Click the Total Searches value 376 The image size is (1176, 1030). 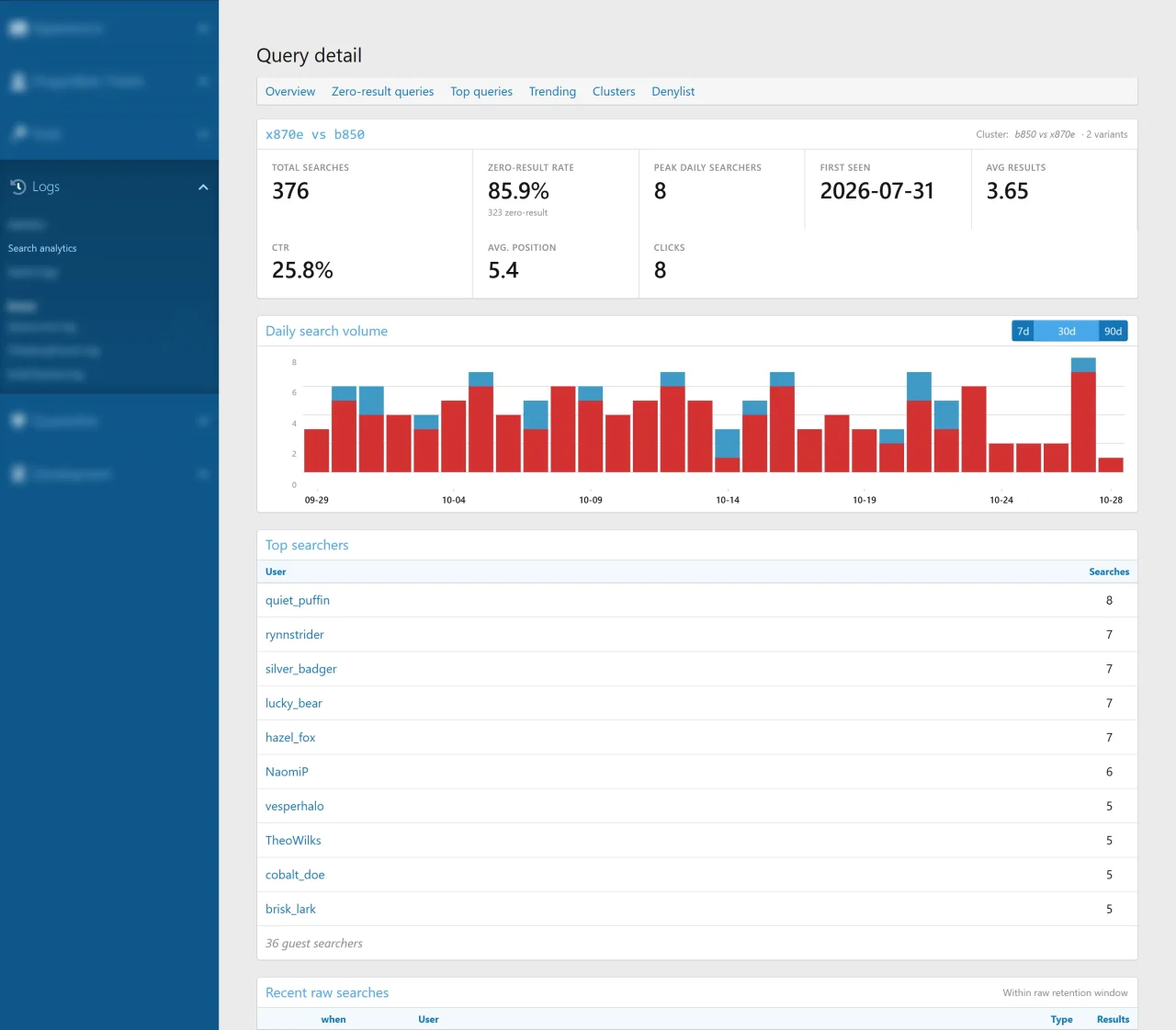pyautogui.click(x=290, y=191)
